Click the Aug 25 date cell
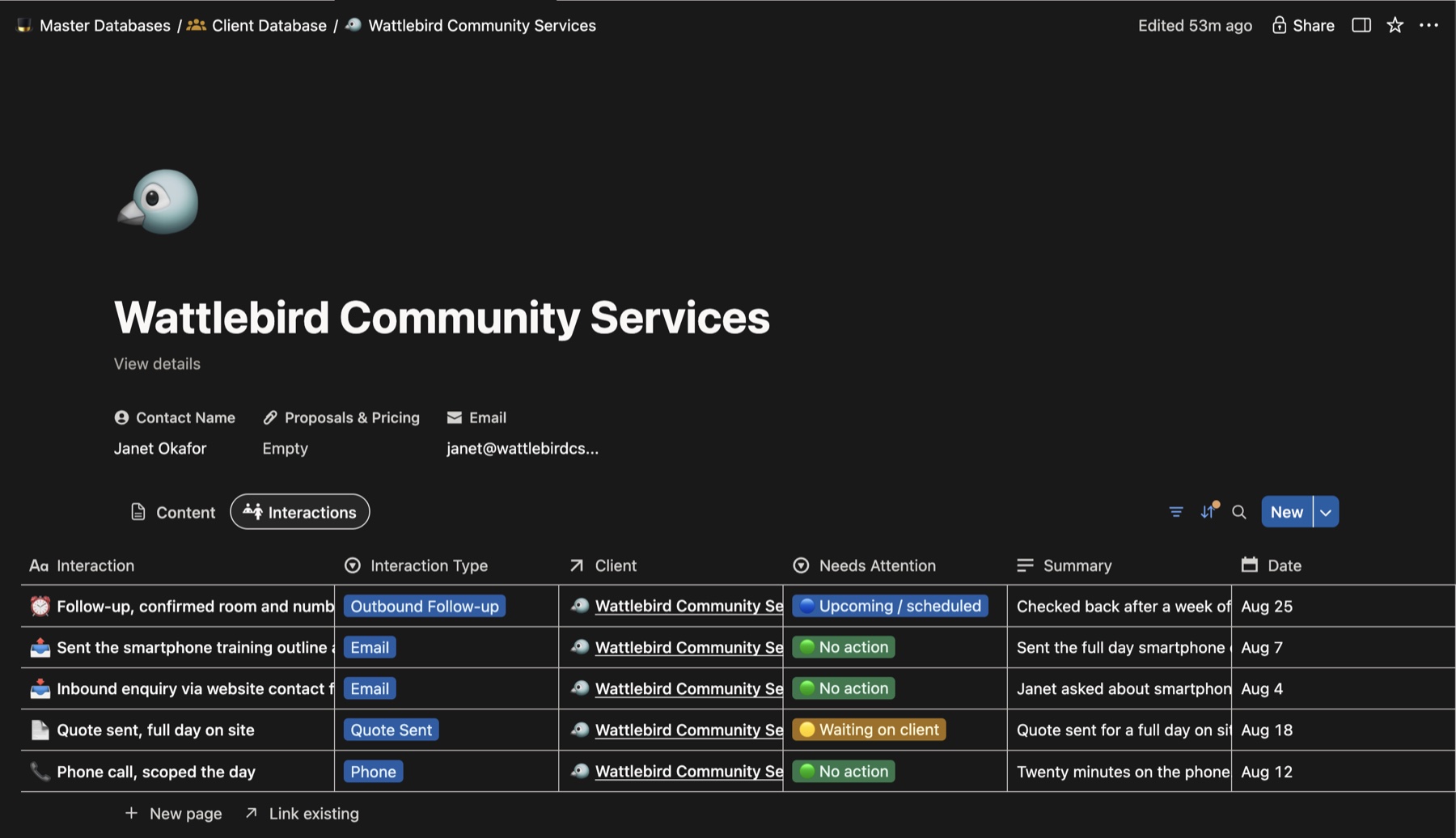This screenshot has width=1456, height=838. coord(1267,606)
